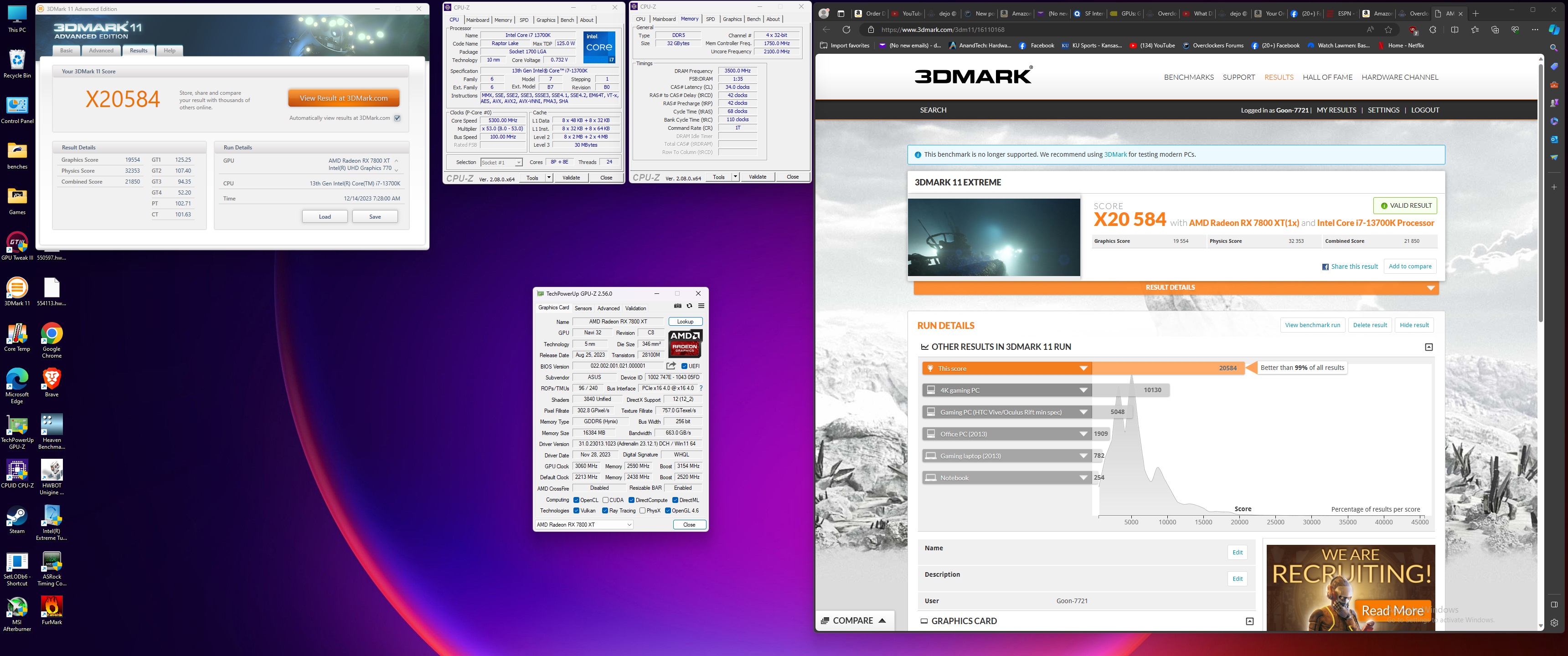Image resolution: width=1568 pixels, height=656 pixels.
Task: Click the Validate button in the CPU-Z CPU window
Action: click(x=571, y=178)
